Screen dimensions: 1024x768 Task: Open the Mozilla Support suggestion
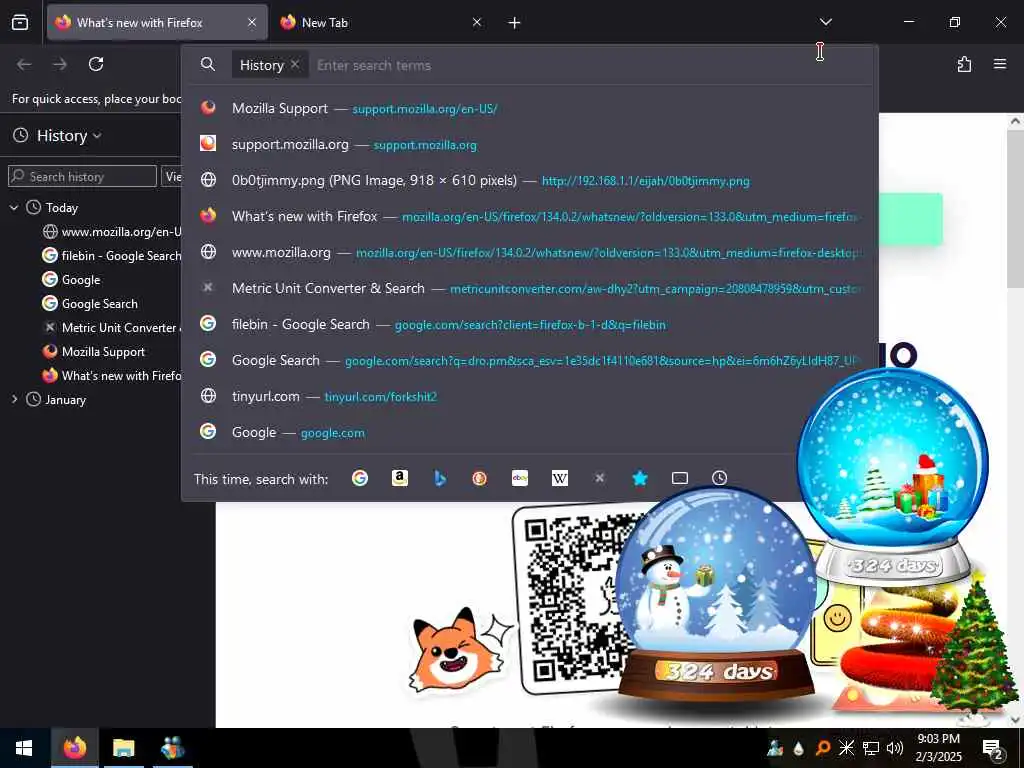click(530, 108)
